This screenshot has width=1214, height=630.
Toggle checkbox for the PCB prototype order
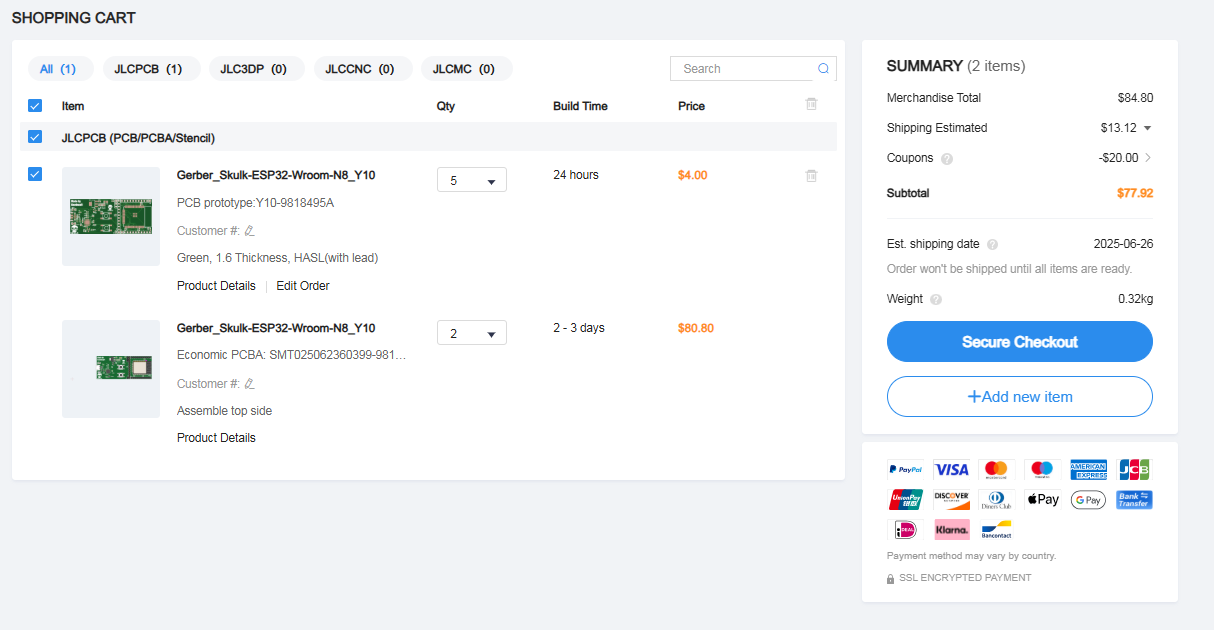[x=35, y=175]
